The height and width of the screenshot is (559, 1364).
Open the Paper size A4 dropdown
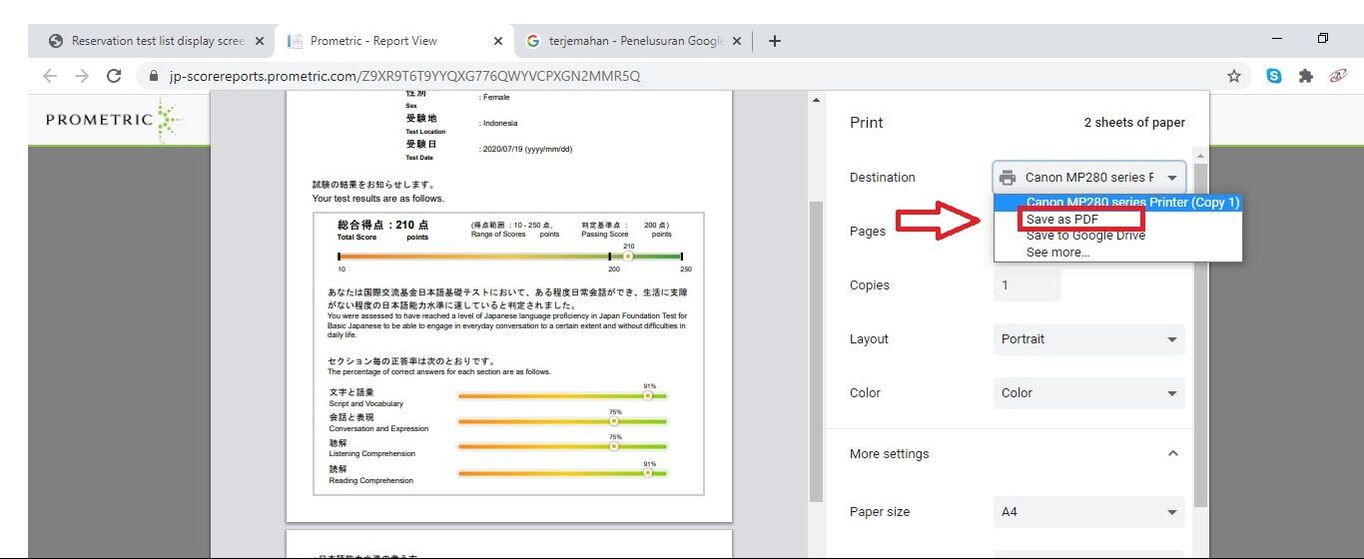pyautogui.click(x=1089, y=512)
